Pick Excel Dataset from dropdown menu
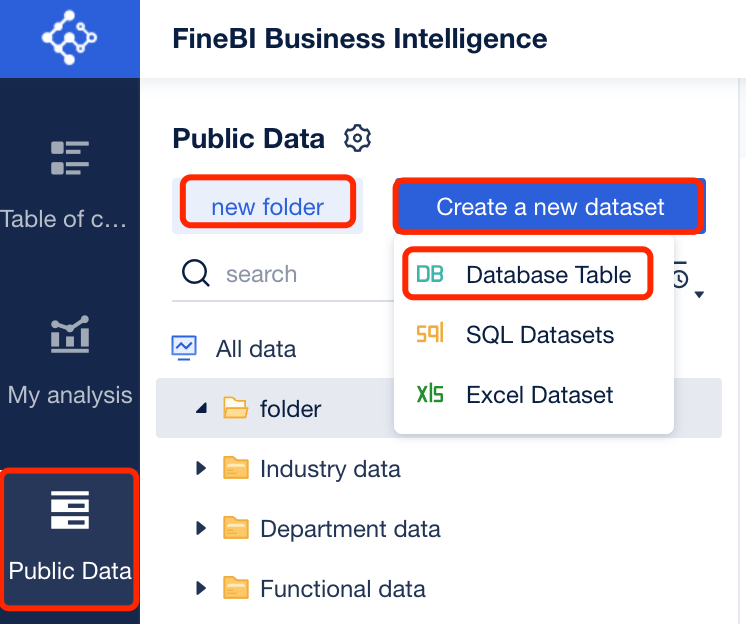746x624 pixels. [539, 395]
